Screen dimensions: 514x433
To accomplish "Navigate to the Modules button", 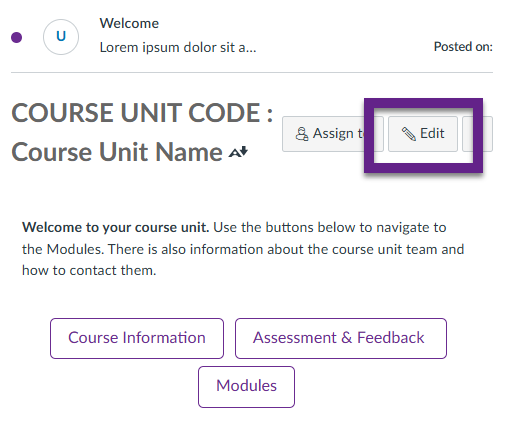I will tap(246, 387).
